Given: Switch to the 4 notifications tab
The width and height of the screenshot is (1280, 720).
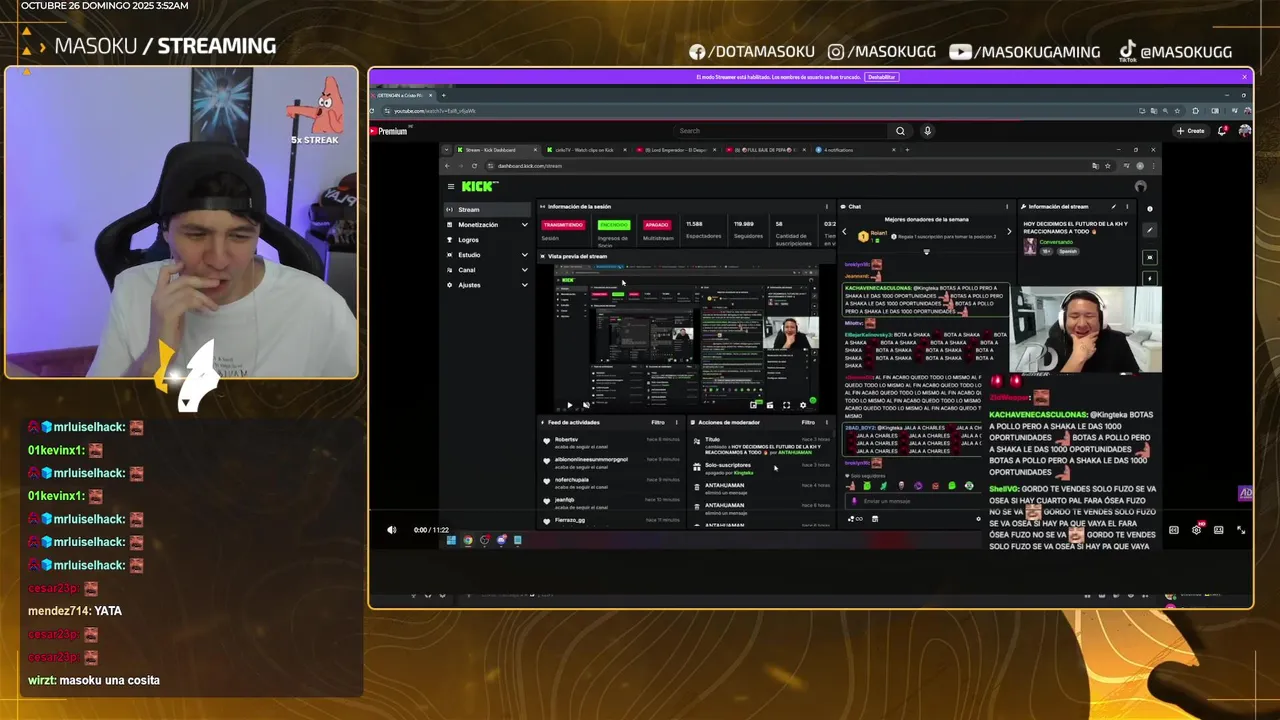Looking at the screenshot, I should point(855,150).
